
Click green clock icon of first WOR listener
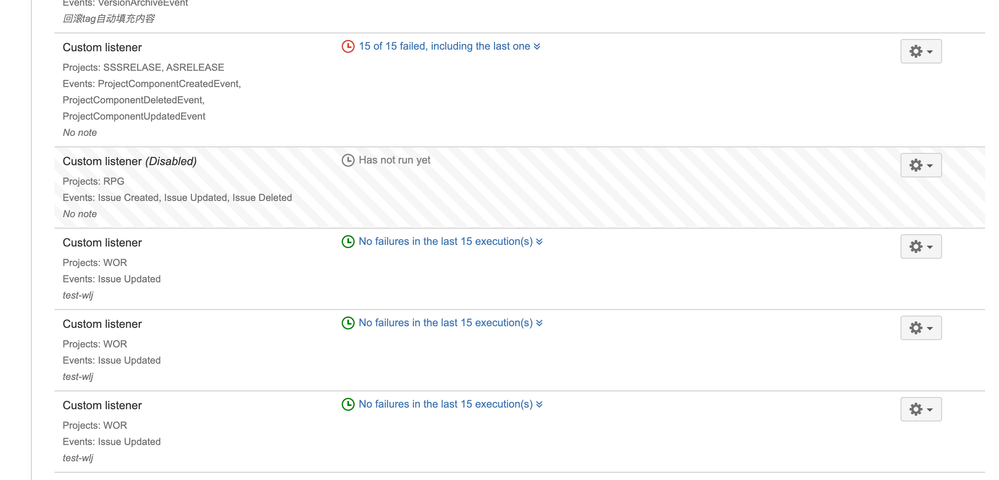[348, 242]
